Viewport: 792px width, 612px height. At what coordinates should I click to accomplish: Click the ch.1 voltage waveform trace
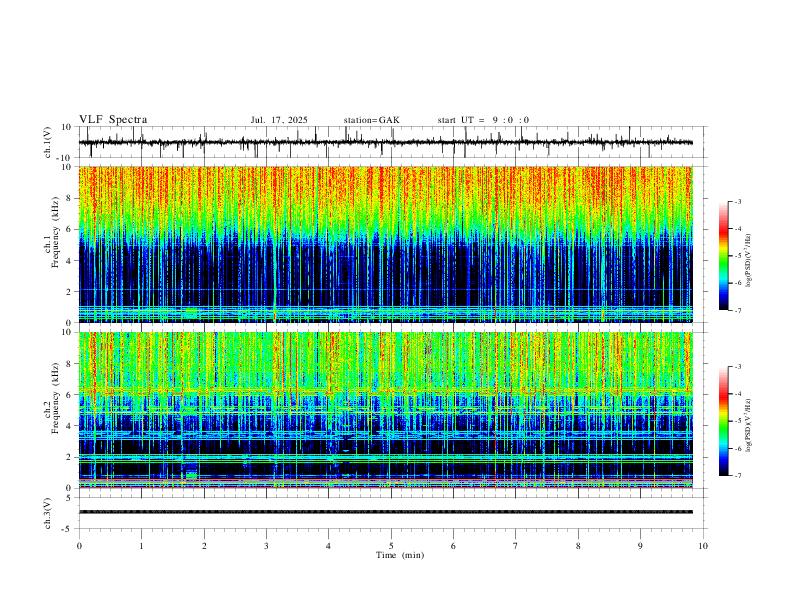tap(385, 142)
